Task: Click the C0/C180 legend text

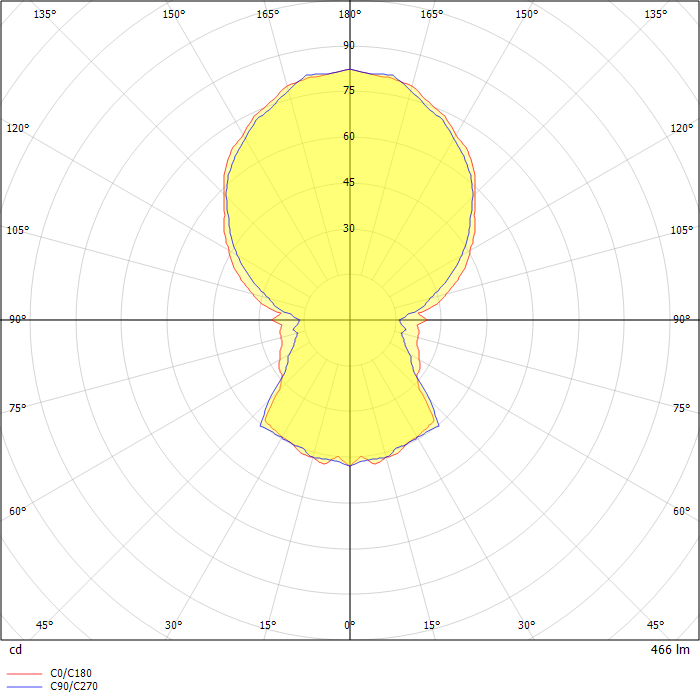Action: pyautogui.click(x=71, y=673)
